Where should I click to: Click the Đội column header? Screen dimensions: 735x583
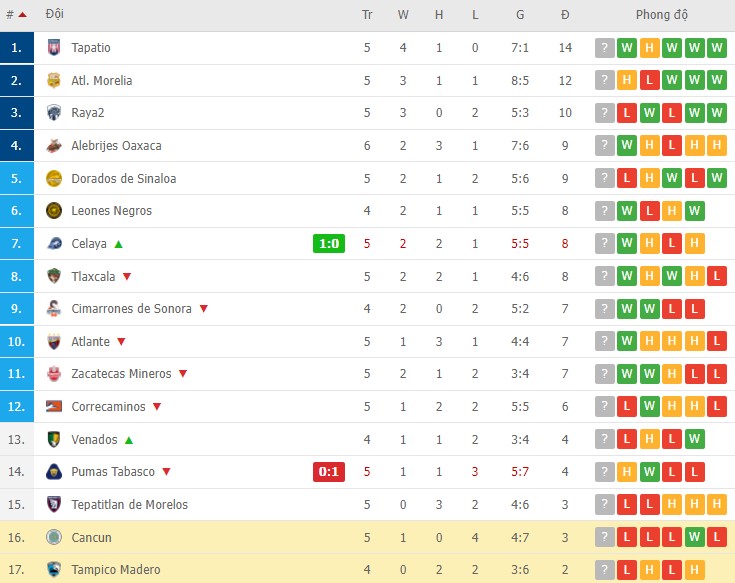[55, 15]
